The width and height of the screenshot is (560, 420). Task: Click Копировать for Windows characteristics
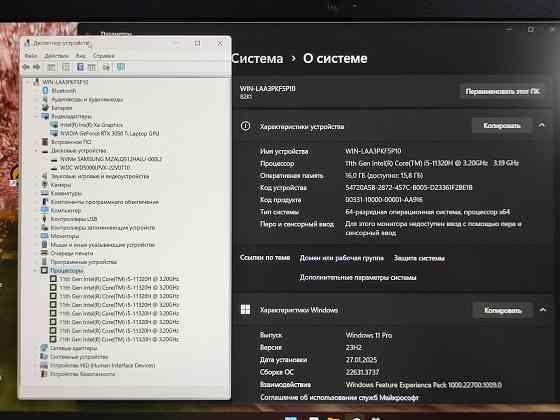pyautogui.click(x=503, y=310)
